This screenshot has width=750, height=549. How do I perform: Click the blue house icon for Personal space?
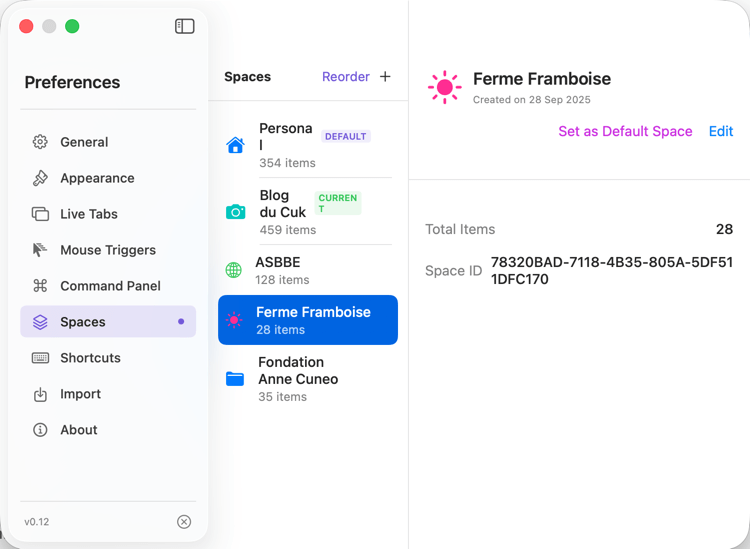coord(235,146)
